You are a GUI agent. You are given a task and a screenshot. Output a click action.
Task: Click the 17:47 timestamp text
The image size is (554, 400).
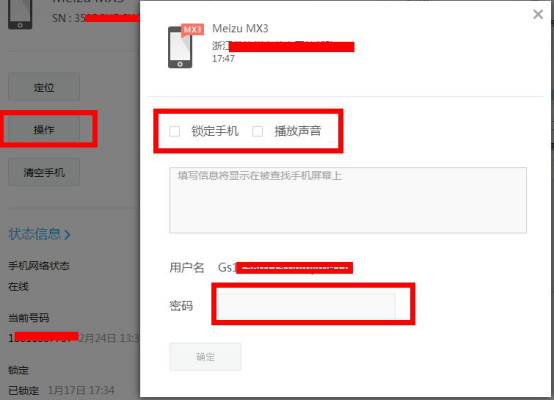(223, 58)
